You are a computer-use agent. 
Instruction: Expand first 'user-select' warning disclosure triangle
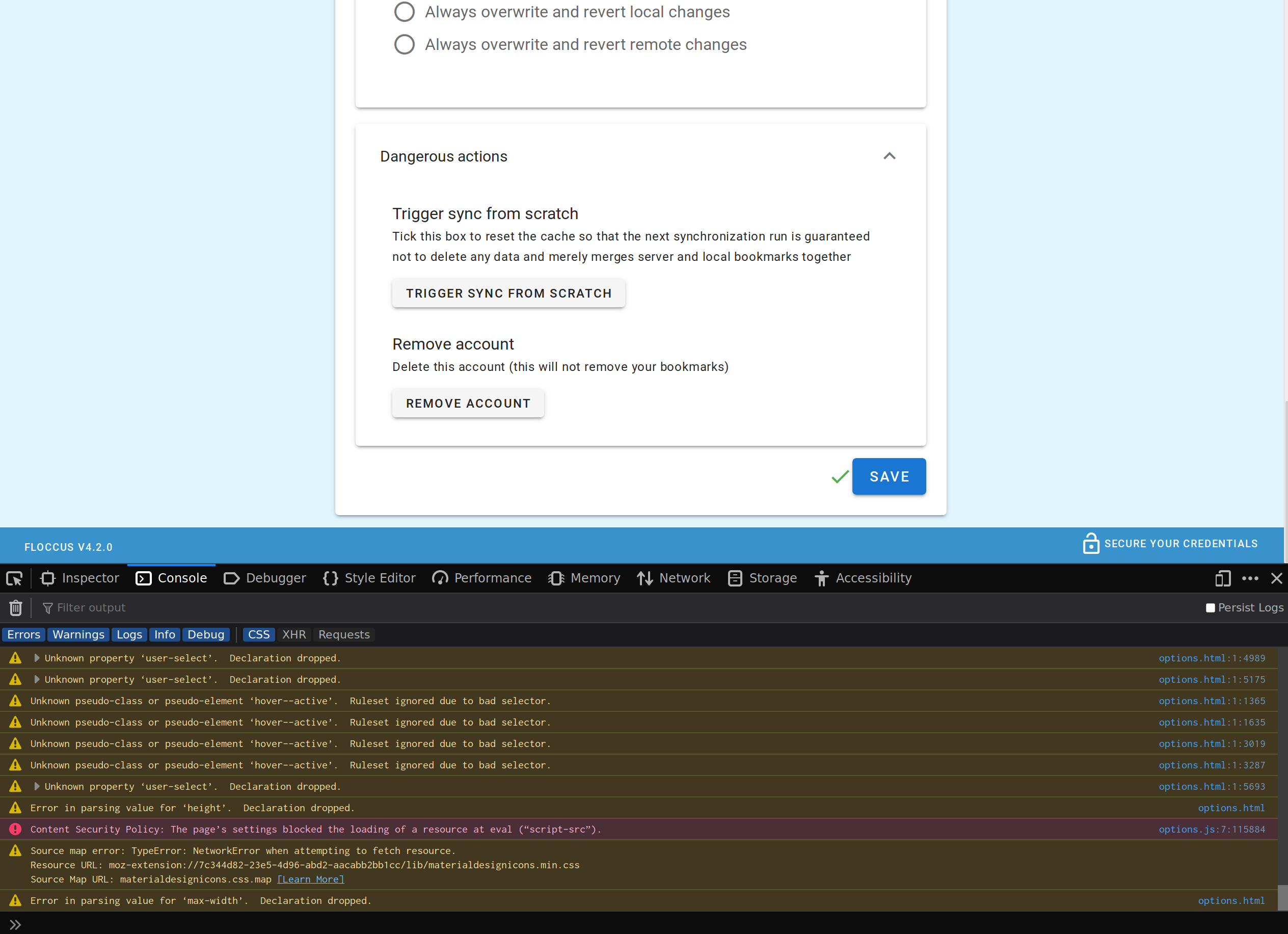coord(37,658)
